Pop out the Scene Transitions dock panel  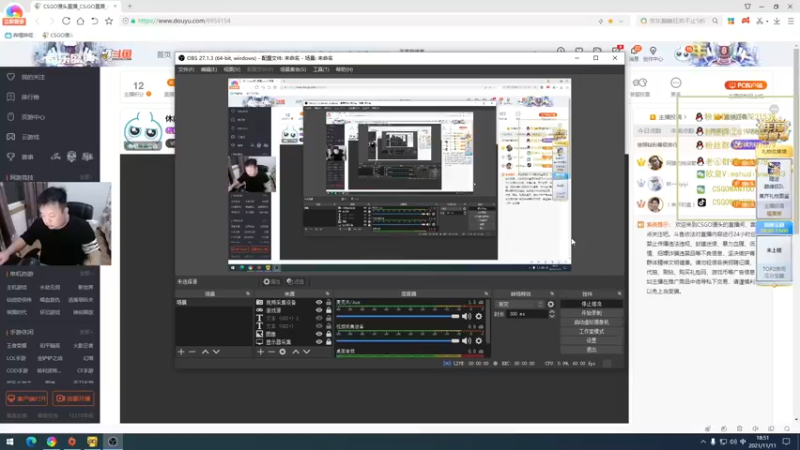552,294
